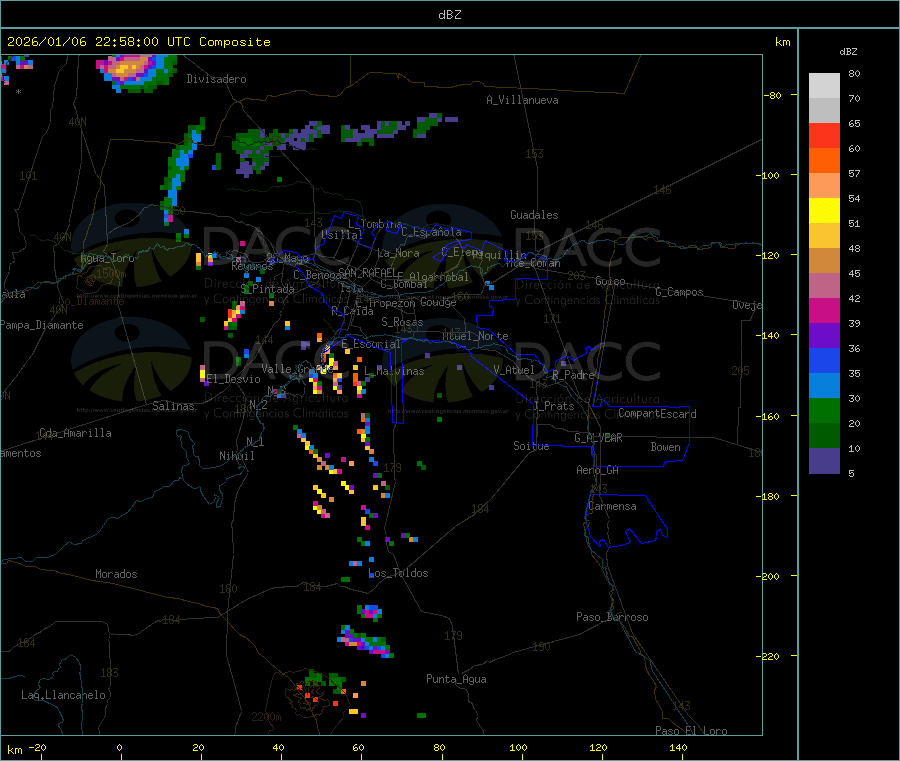The image size is (900, 761).
Task: Click the Carmensa blue district outline
Action: coord(626,521)
